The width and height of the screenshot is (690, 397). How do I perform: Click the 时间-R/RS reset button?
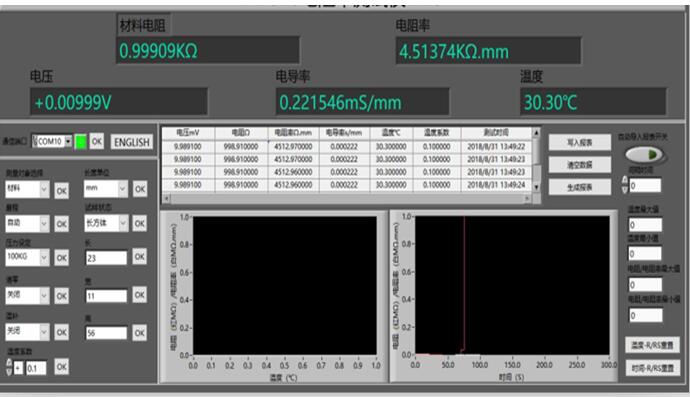[x=653, y=368]
